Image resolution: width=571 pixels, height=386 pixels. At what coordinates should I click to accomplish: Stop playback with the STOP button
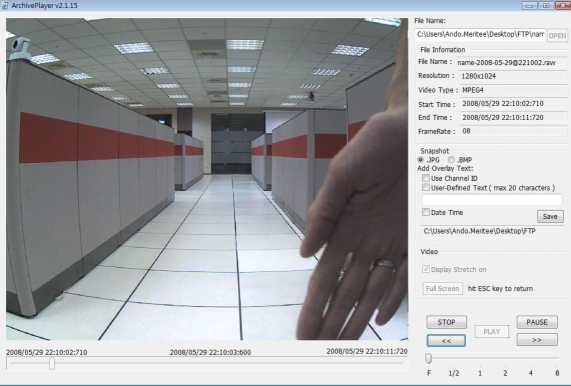(x=446, y=322)
